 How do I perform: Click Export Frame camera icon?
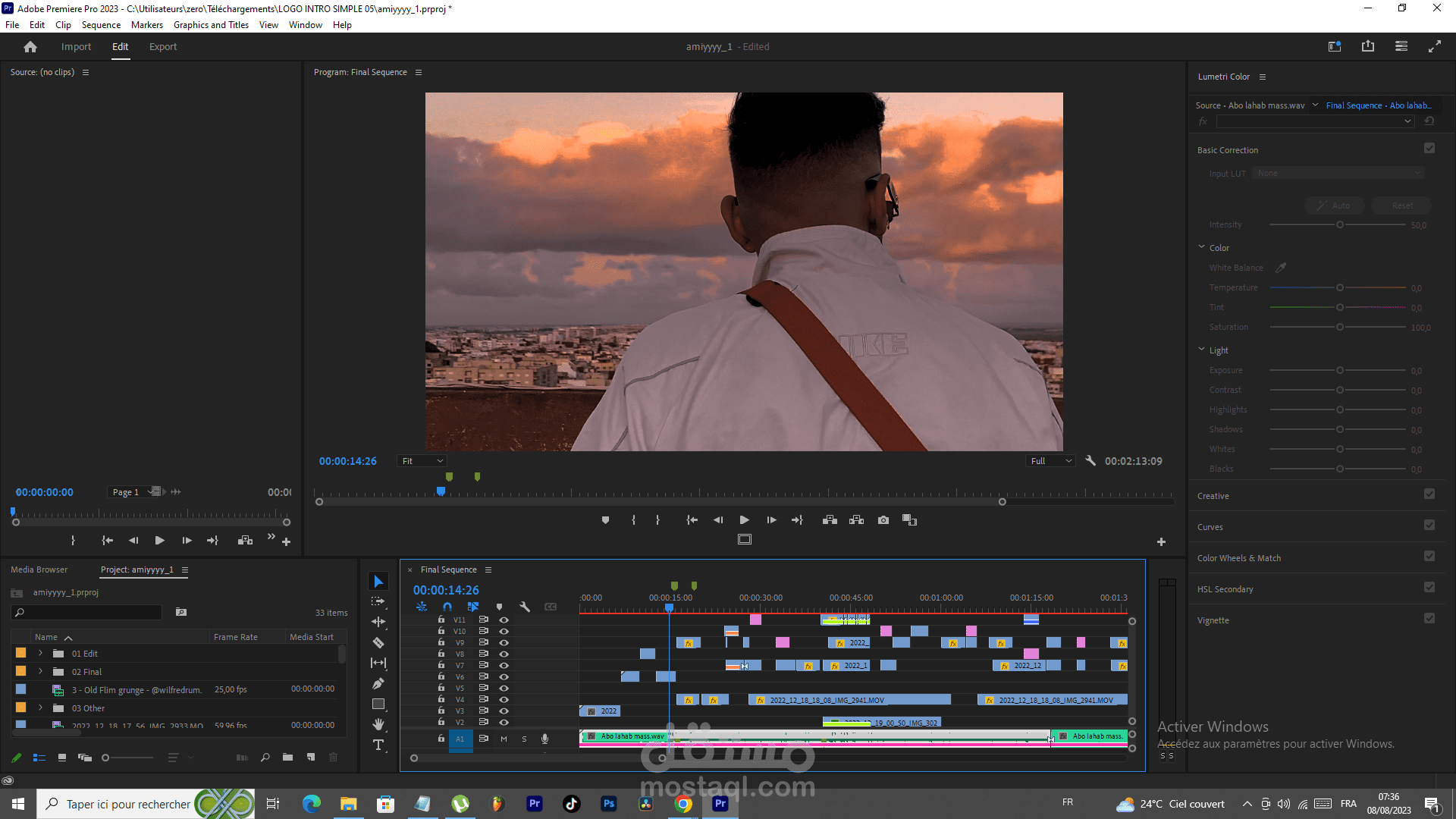pyautogui.click(x=883, y=520)
